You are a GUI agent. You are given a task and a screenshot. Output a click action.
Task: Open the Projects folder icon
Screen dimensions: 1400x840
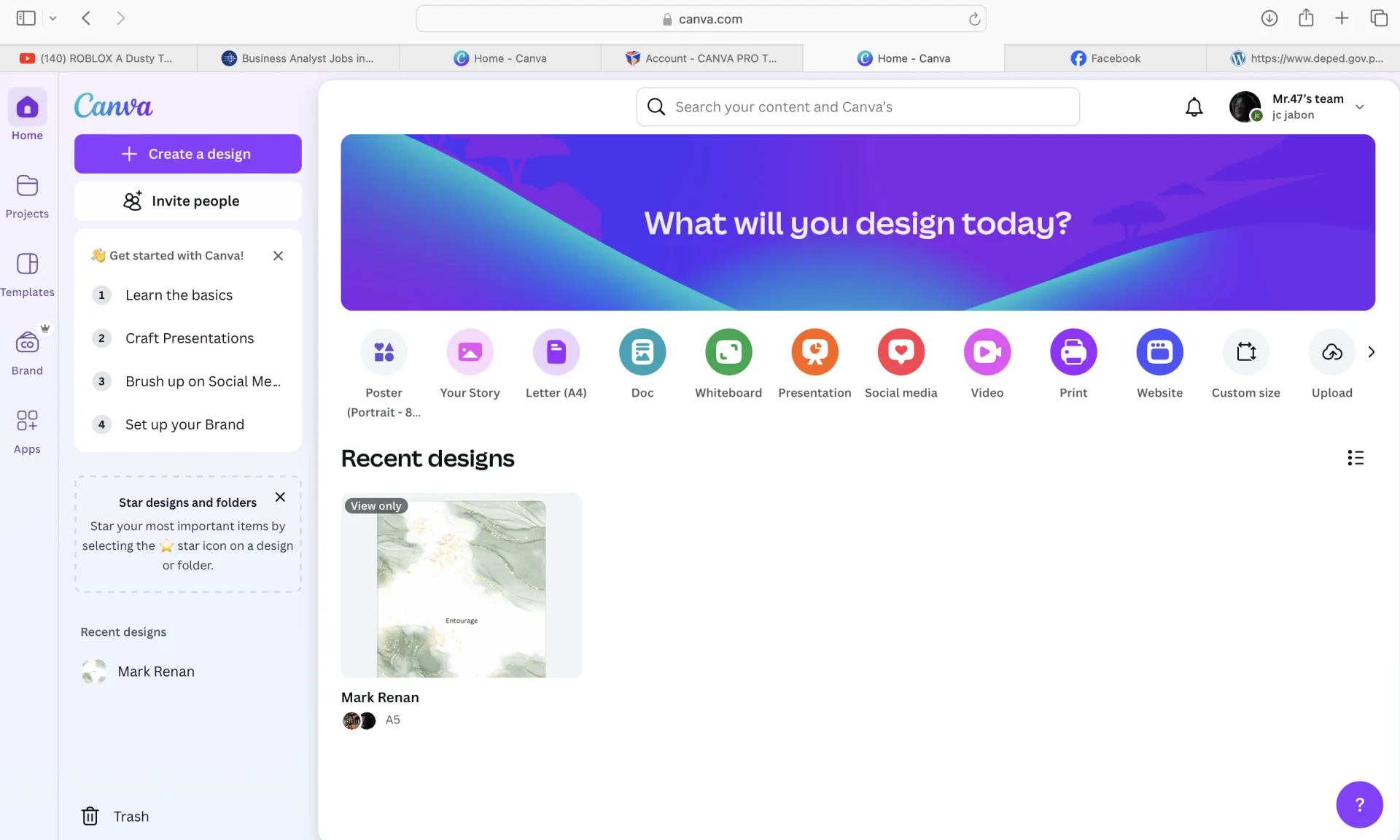pos(27,186)
